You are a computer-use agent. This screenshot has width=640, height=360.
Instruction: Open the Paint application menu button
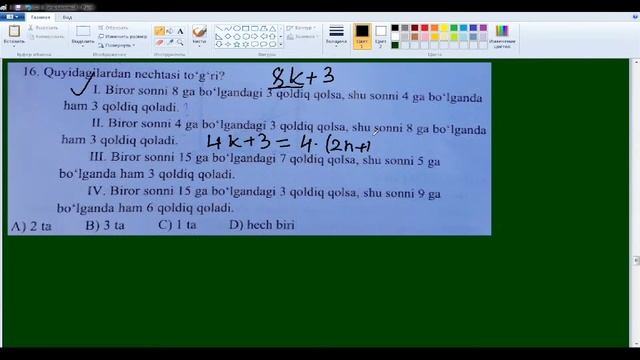click(x=12, y=17)
